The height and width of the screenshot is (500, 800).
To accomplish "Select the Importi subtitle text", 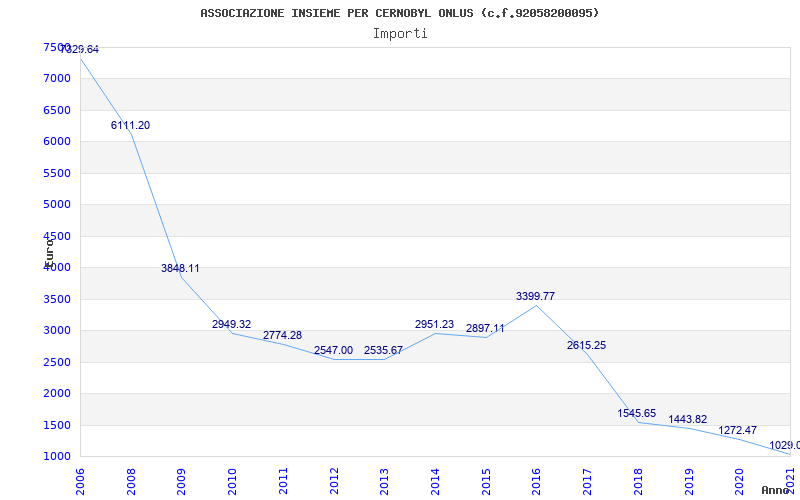I will [x=400, y=34].
